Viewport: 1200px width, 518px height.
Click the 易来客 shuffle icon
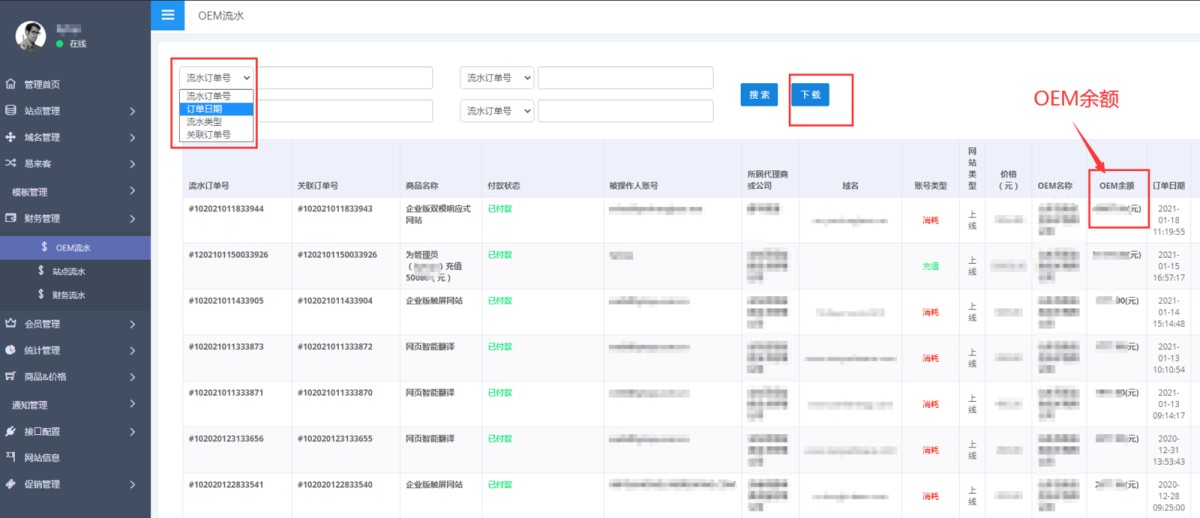(x=11, y=163)
